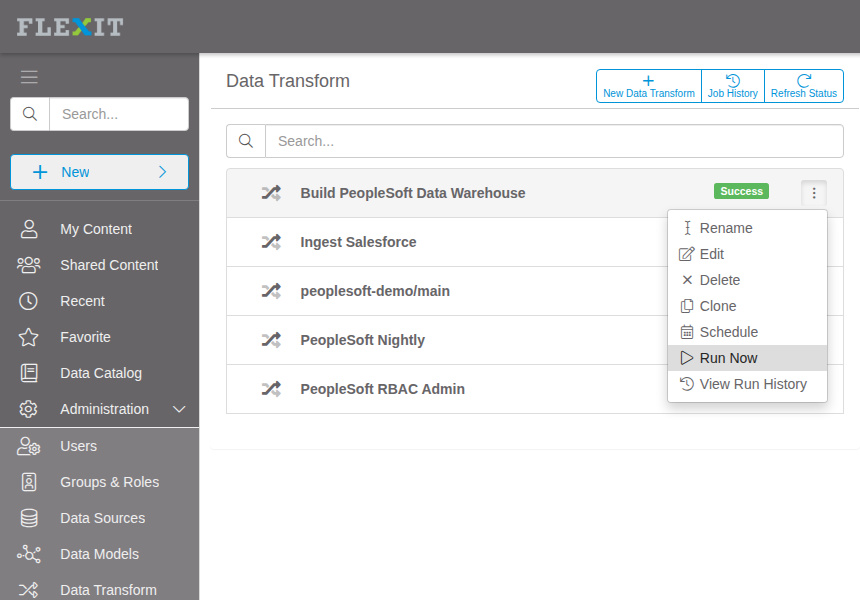Expand the New button arrow

tap(162, 172)
